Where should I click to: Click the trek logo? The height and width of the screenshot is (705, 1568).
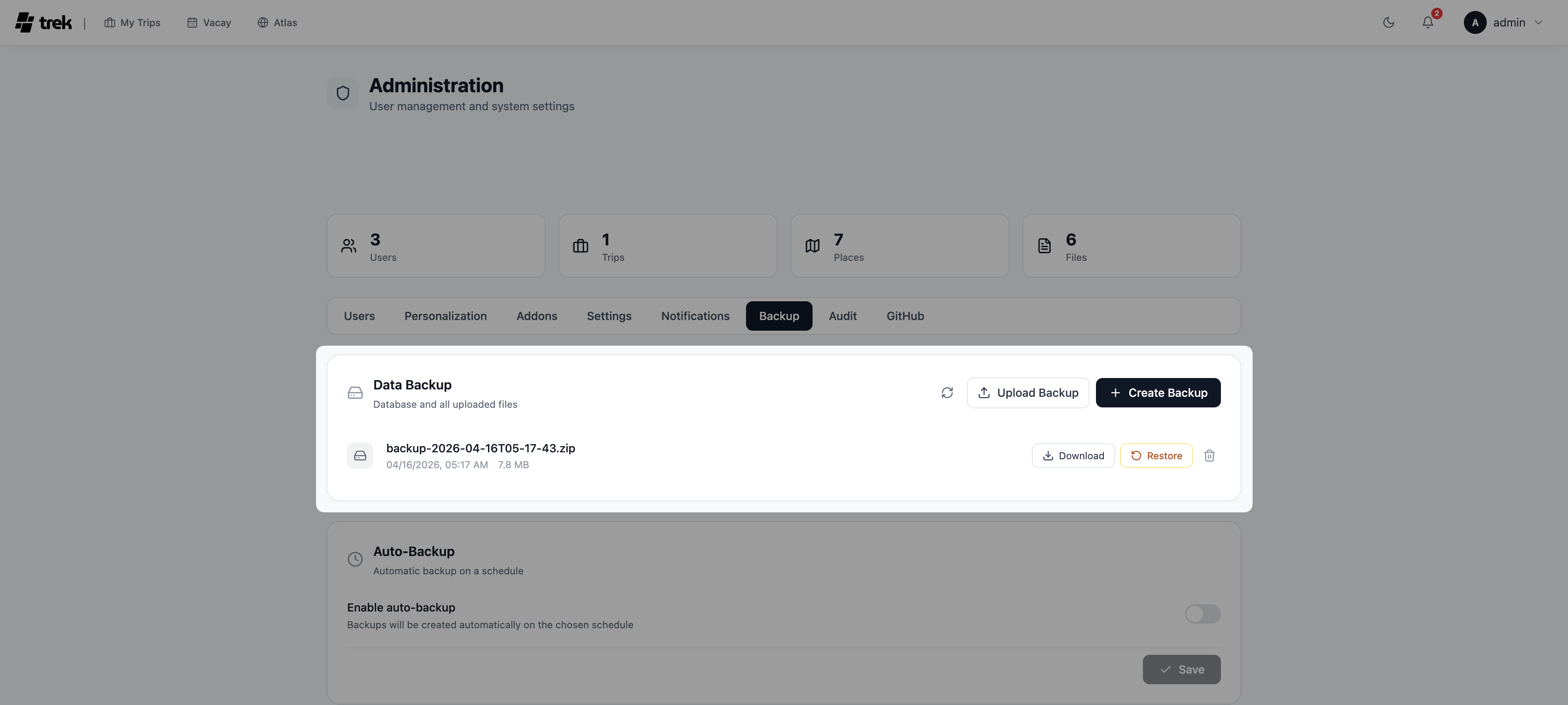point(44,22)
